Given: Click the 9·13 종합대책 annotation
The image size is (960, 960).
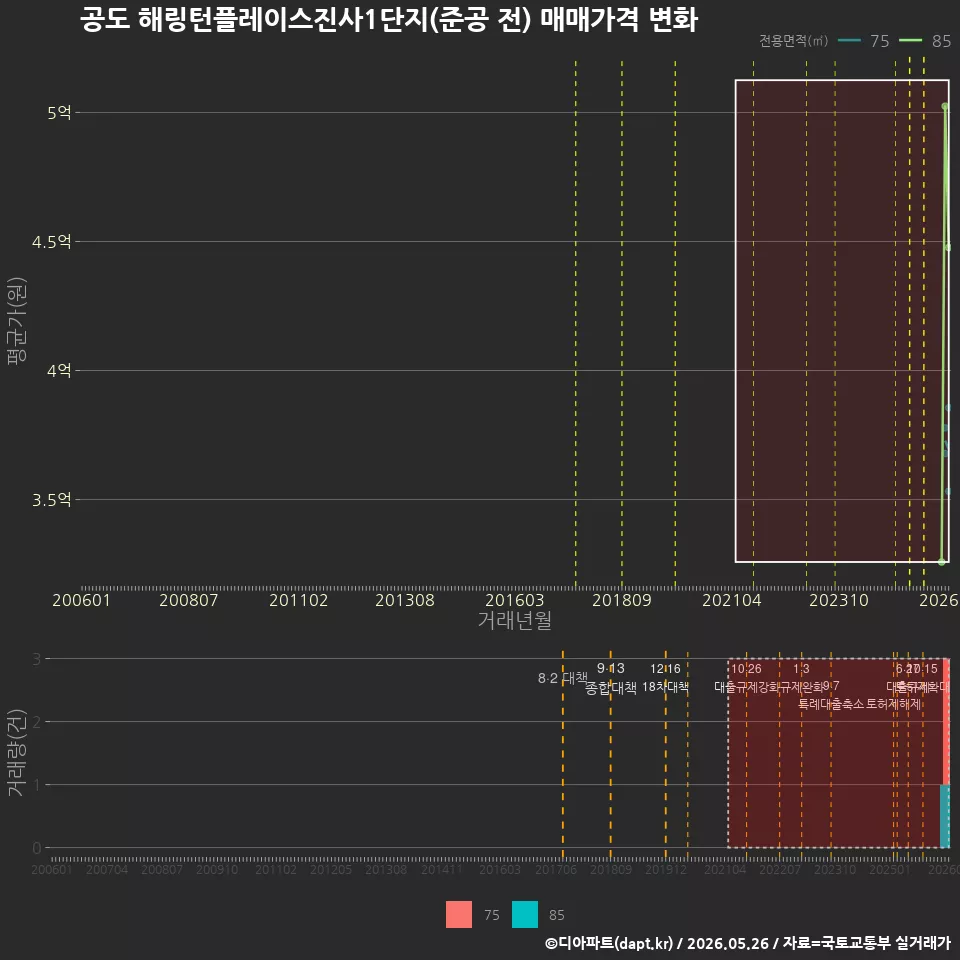Looking at the screenshot, I should [x=610, y=678].
